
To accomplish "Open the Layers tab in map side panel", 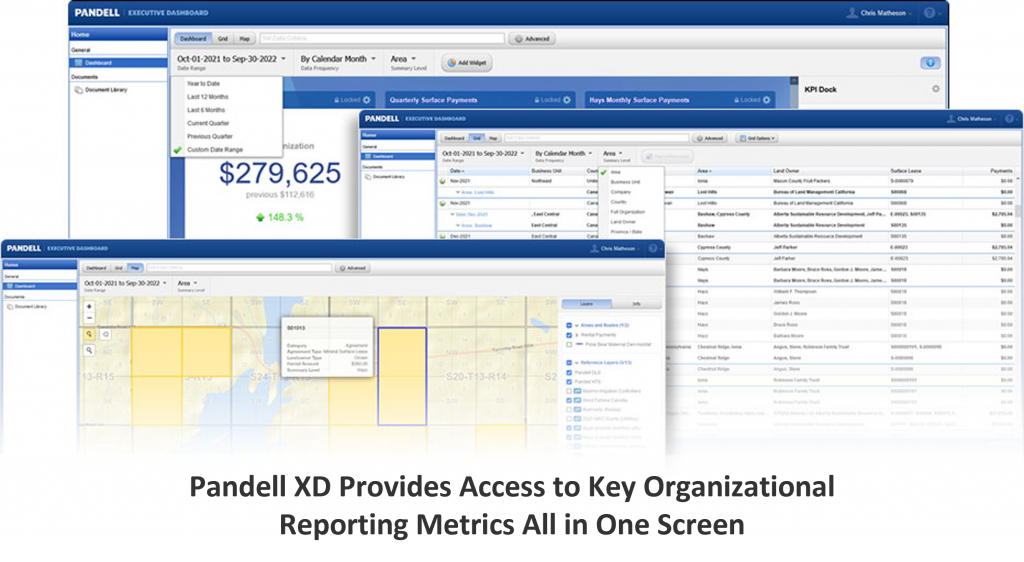I will [586, 304].
